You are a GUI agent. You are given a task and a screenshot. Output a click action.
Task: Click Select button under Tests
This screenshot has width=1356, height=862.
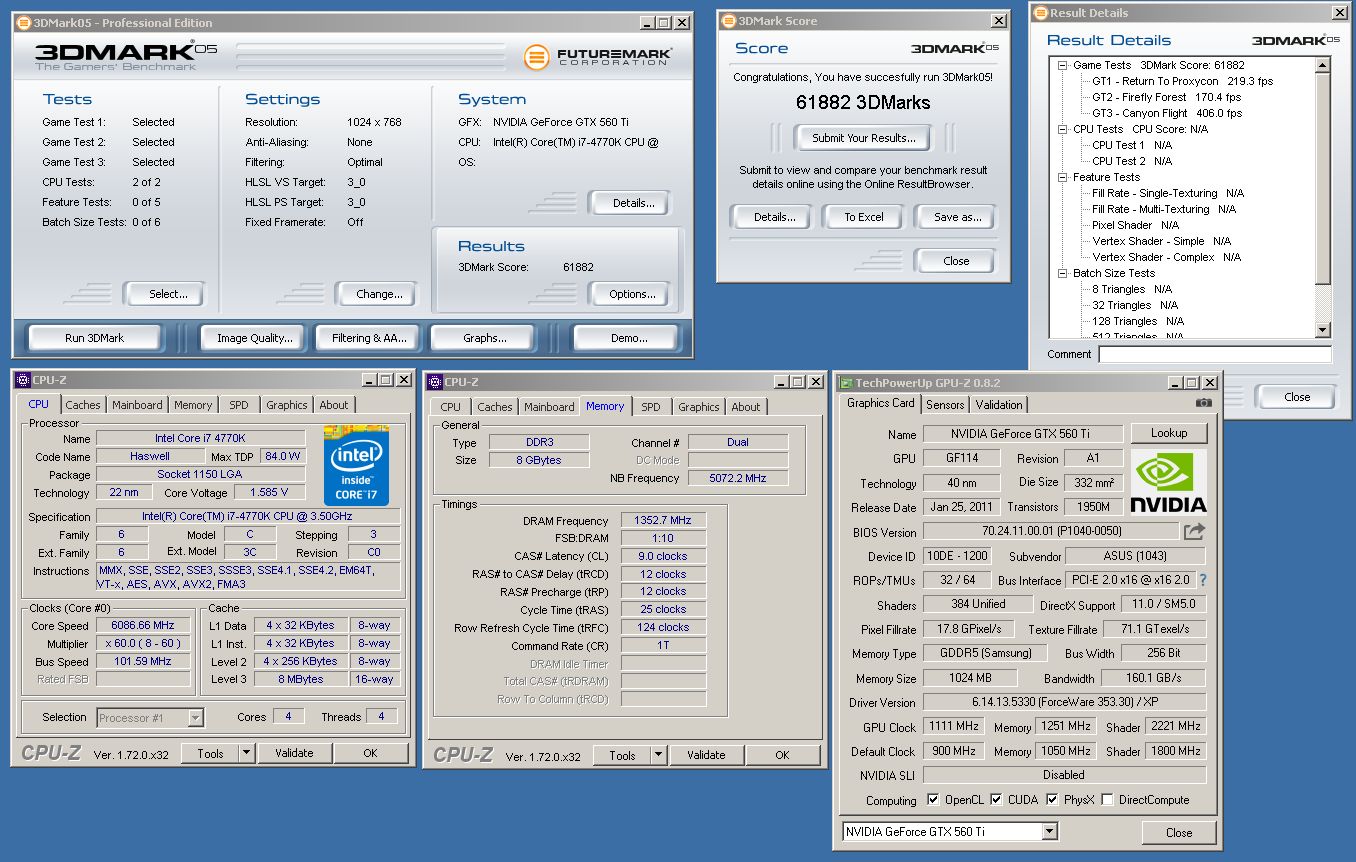[x=168, y=294]
